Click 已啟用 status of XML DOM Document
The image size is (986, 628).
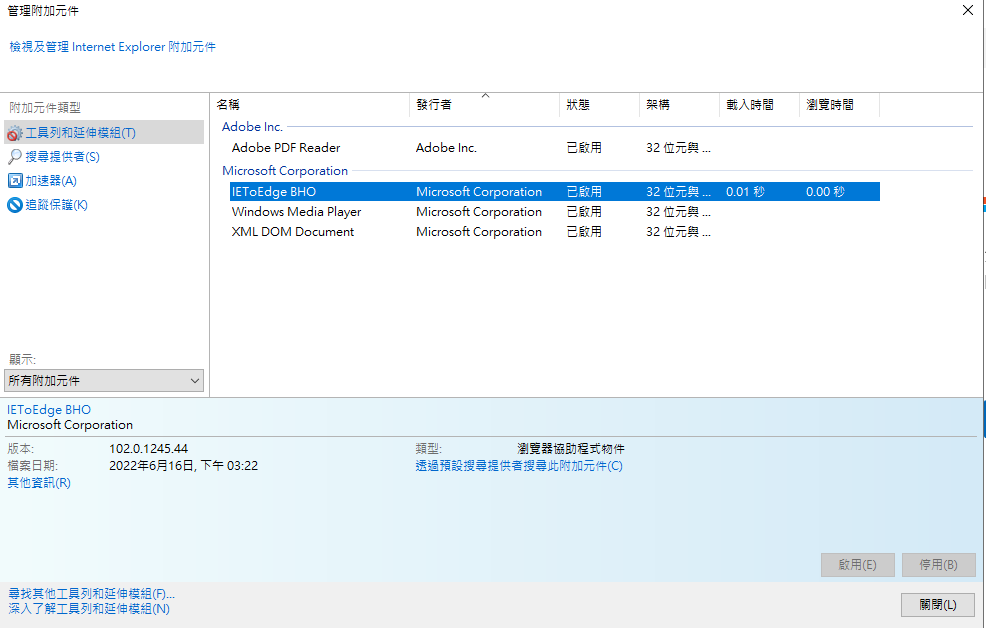pos(584,232)
